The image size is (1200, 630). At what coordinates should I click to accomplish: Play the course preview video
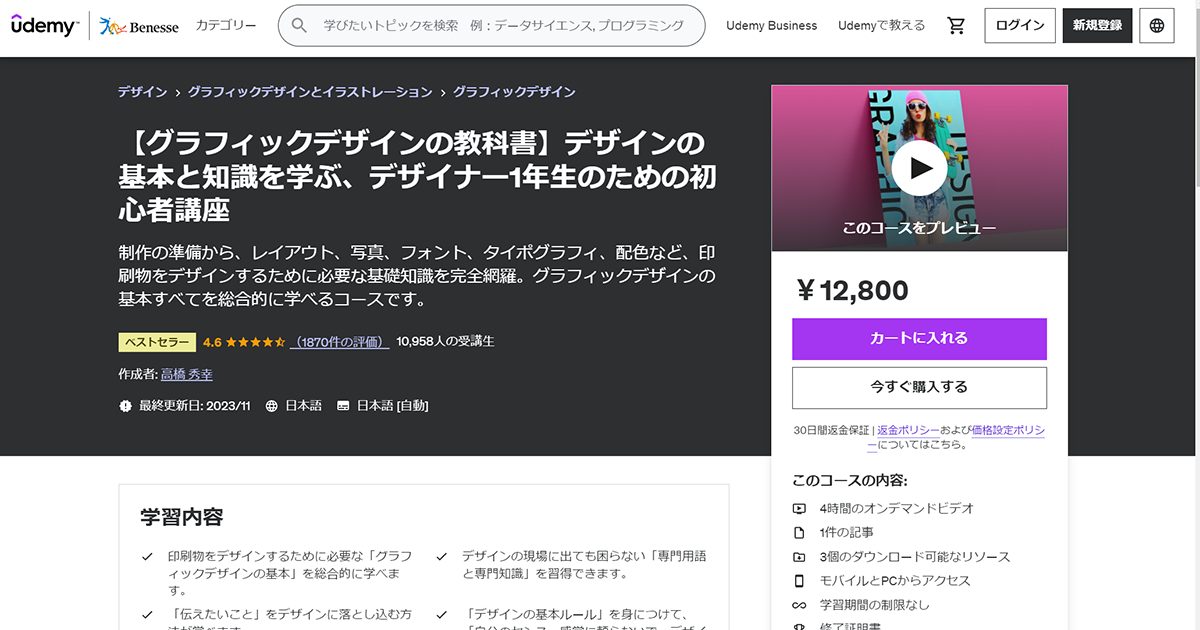[919, 168]
